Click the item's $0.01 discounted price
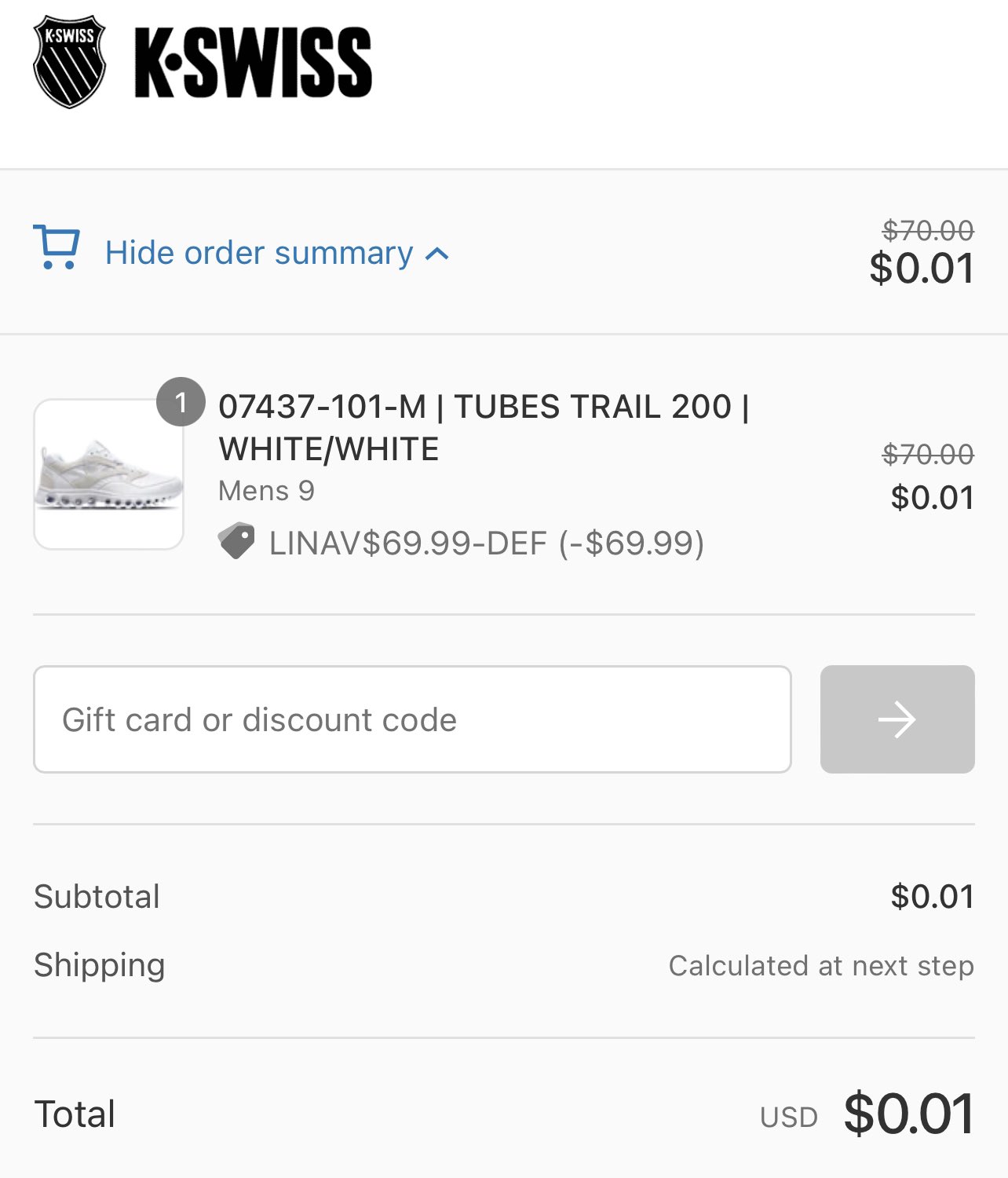The image size is (1008, 1178). (x=933, y=497)
